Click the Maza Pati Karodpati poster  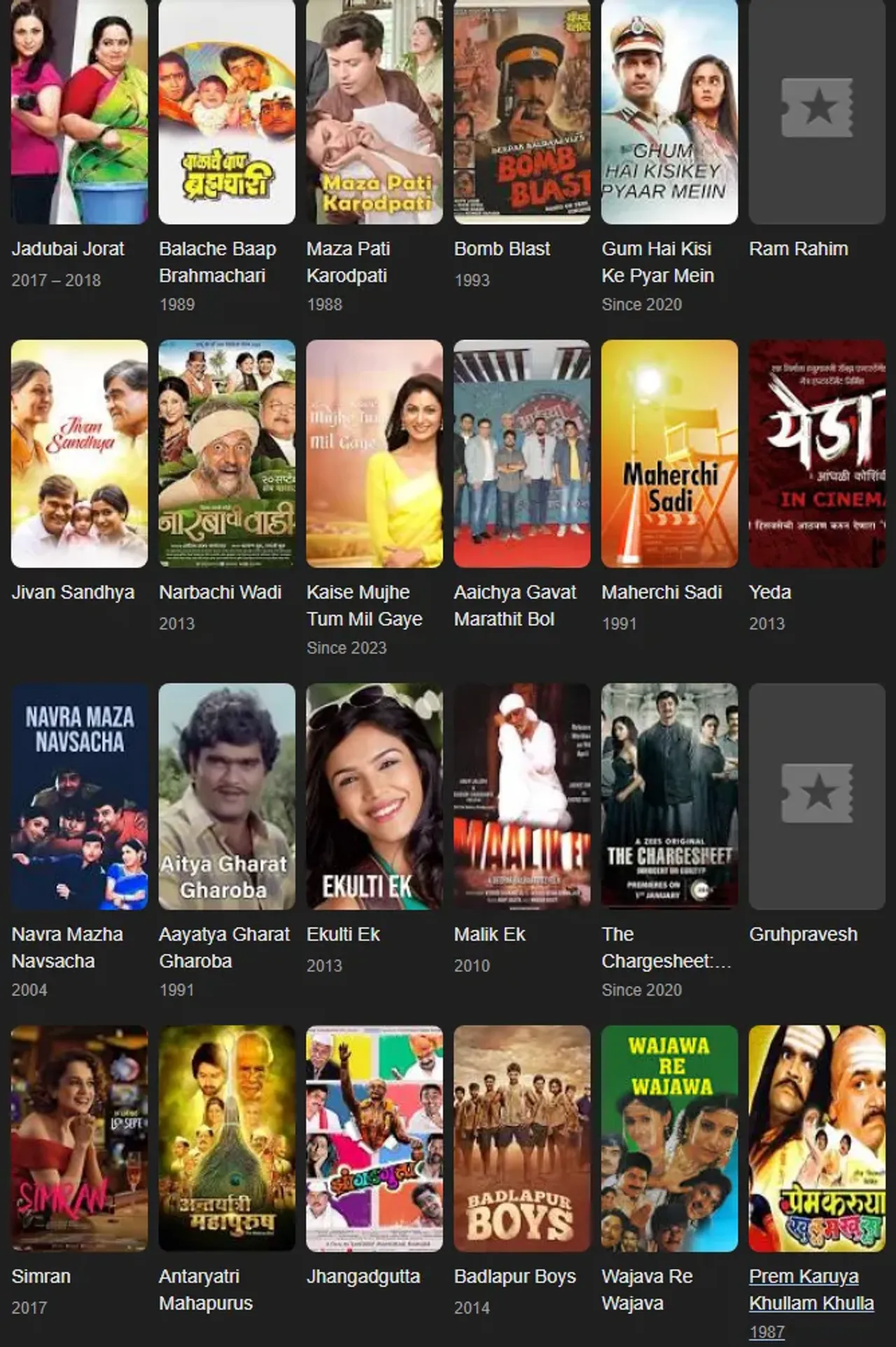pyautogui.click(x=374, y=112)
